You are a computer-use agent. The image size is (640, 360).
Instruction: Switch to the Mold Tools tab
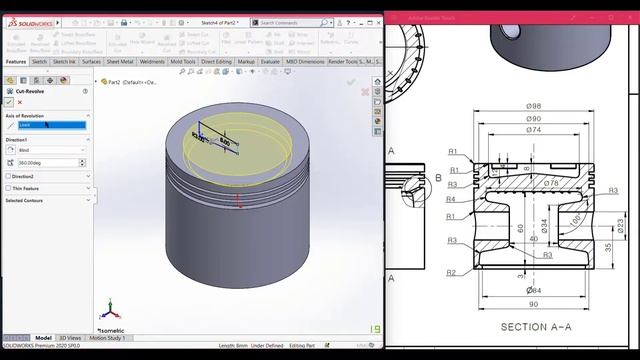coord(182,62)
